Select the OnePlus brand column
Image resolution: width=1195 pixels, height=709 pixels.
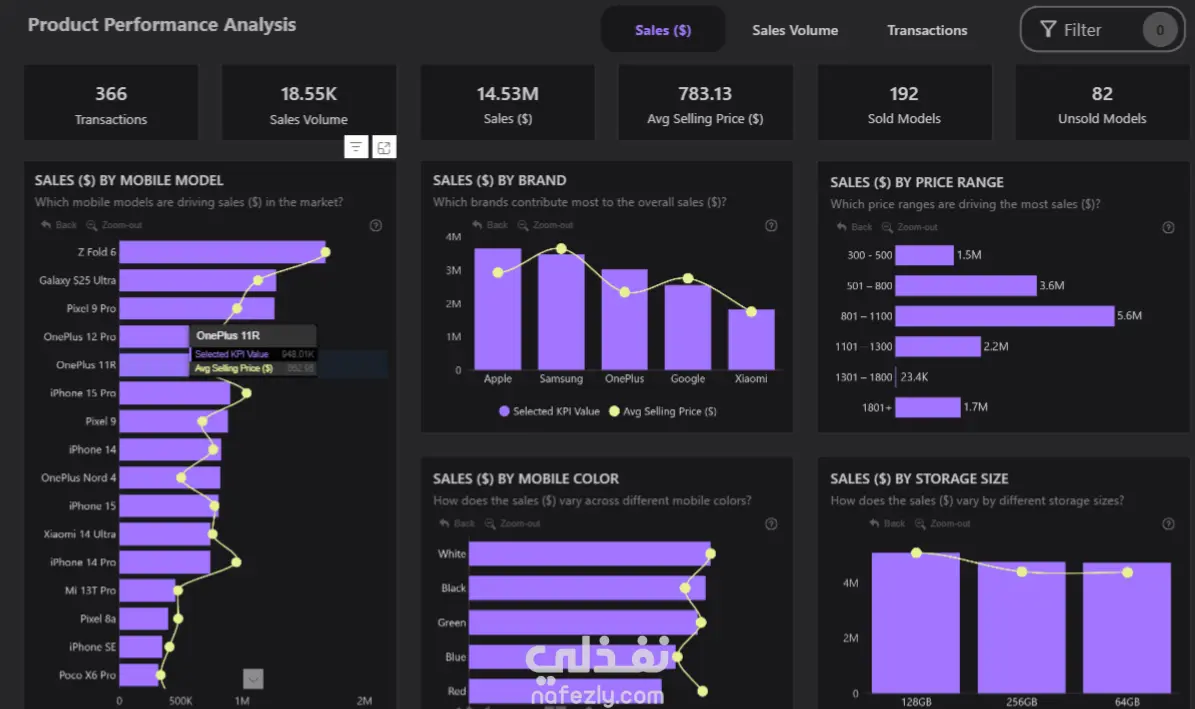click(624, 319)
